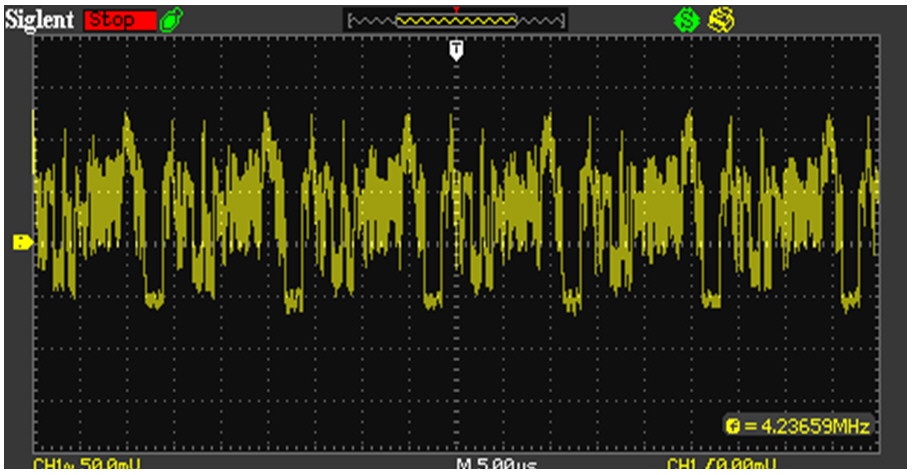917x475 pixels.
Task: Click the yellow CH1 ground level arrow
Action: (x=22, y=241)
